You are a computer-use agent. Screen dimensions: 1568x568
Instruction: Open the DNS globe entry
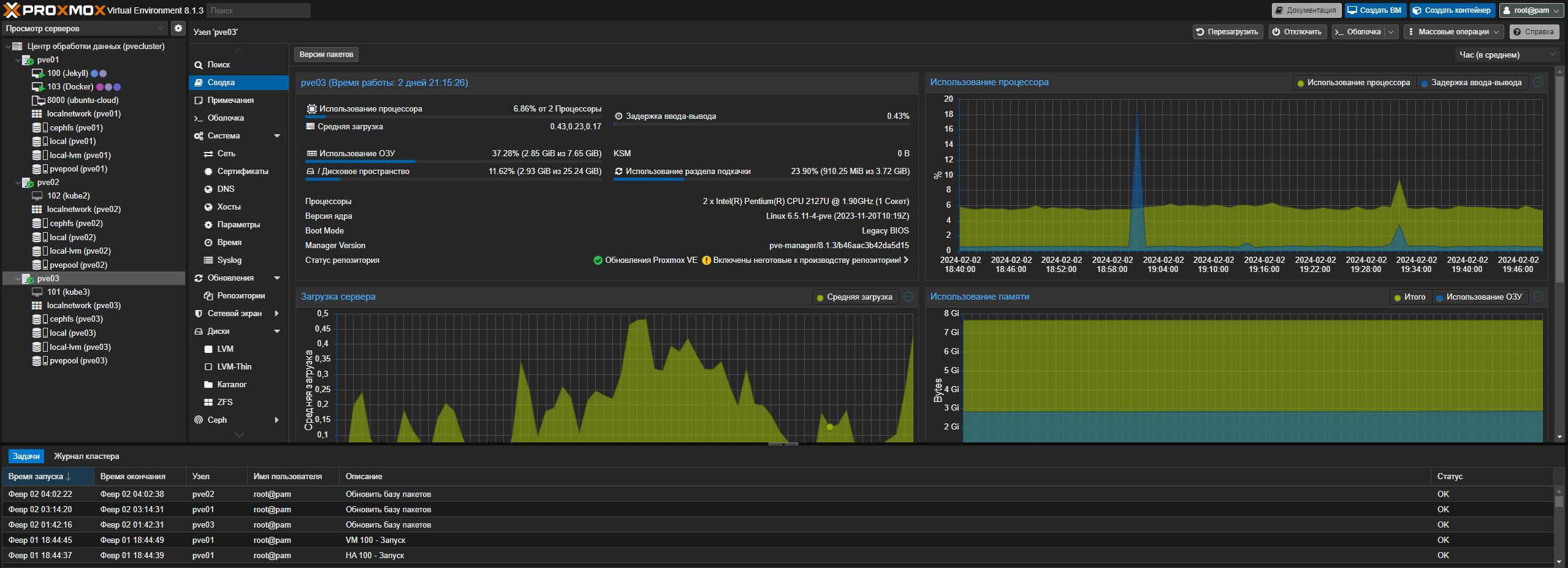[x=238, y=189]
